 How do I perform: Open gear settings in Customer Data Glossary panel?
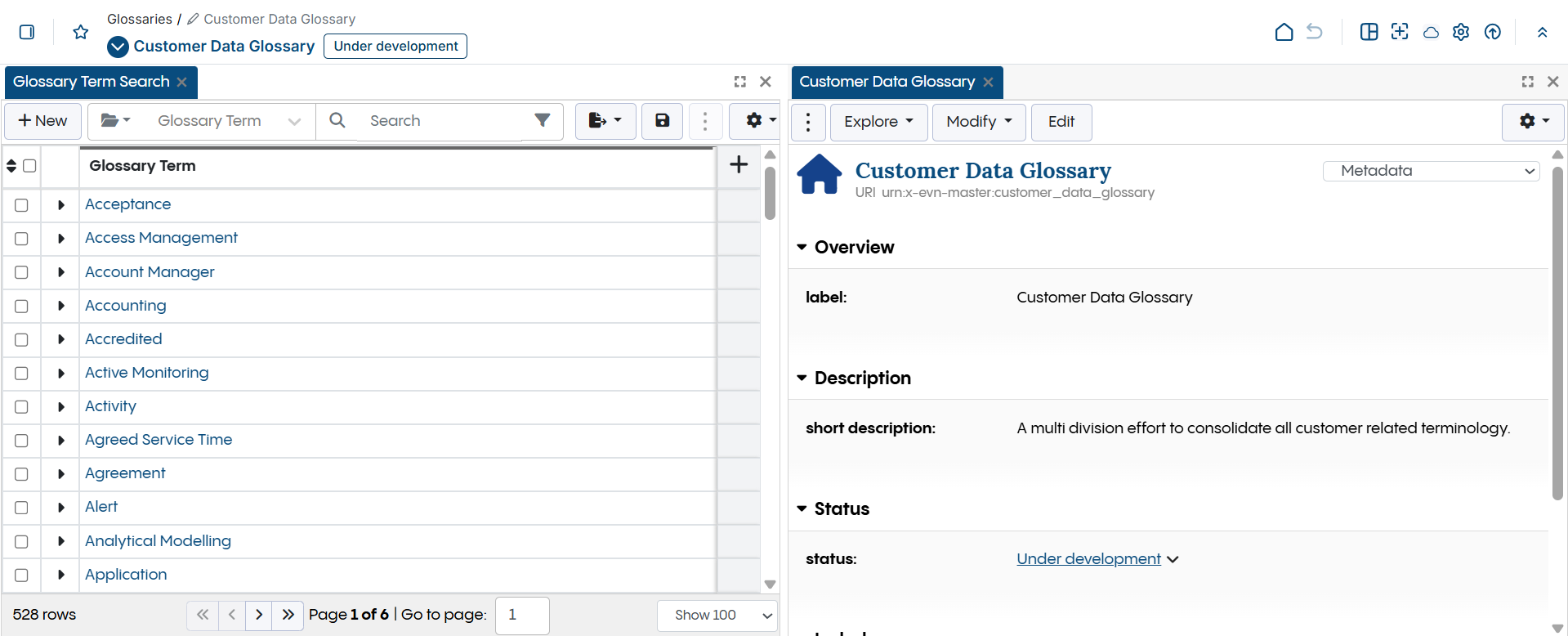(1533, 122)
